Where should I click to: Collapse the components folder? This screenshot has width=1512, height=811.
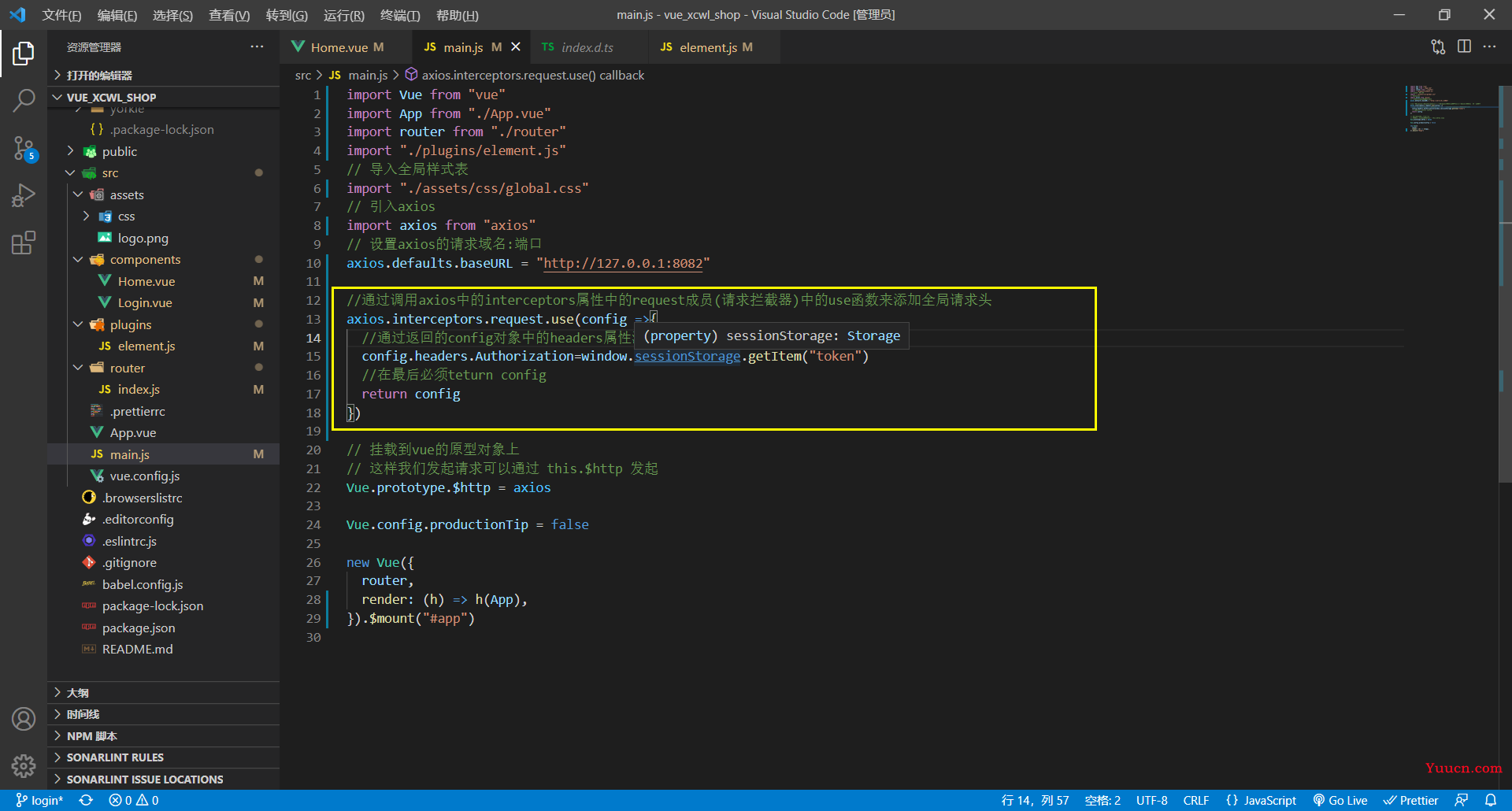click(x=163, y=260)
